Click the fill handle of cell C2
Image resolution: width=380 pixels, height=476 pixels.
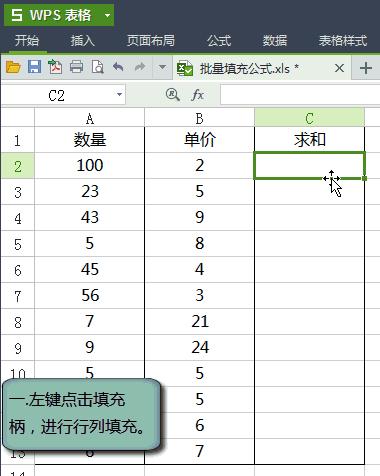[x=364, y=178]
